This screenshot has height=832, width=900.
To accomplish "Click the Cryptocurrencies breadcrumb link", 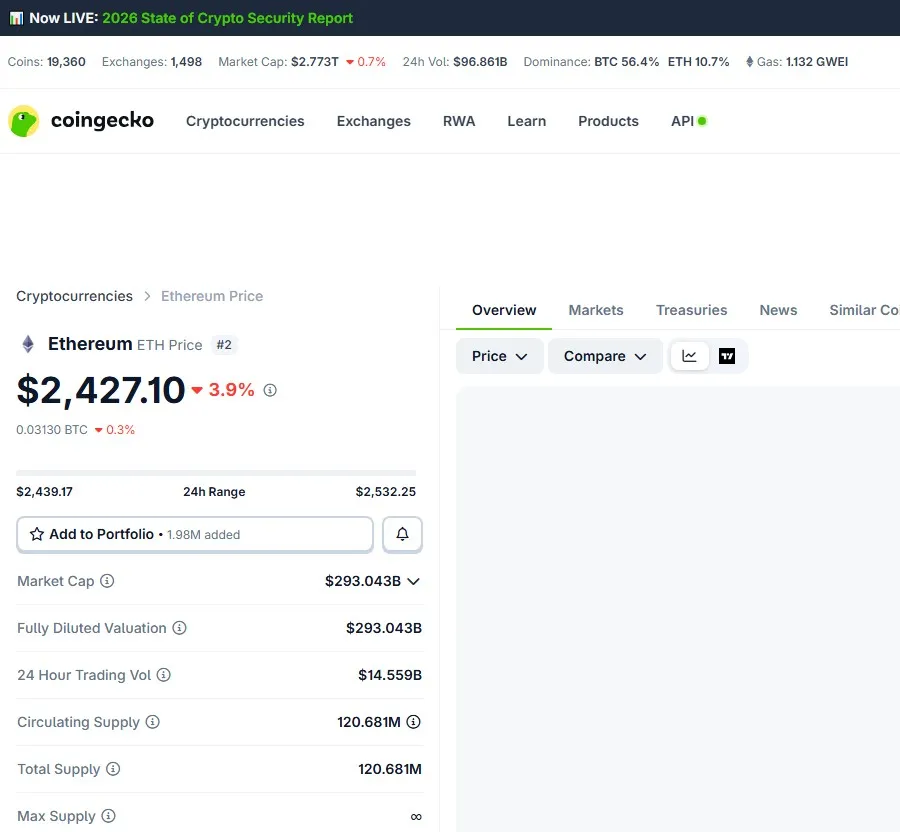I will 75,296.
